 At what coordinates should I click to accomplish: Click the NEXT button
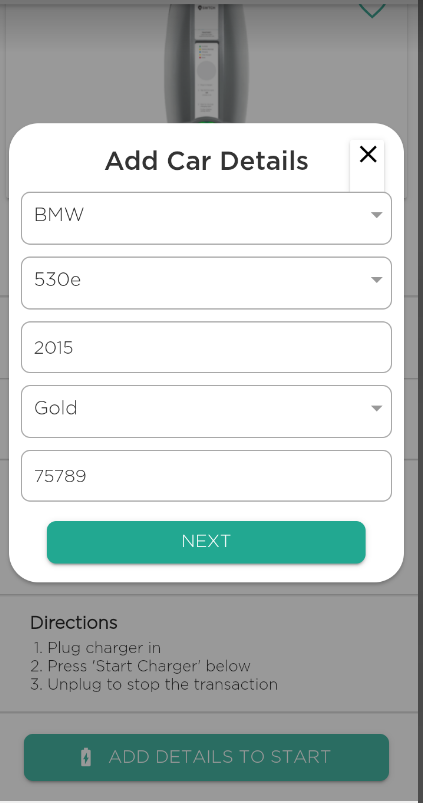[x=206, y=542]
